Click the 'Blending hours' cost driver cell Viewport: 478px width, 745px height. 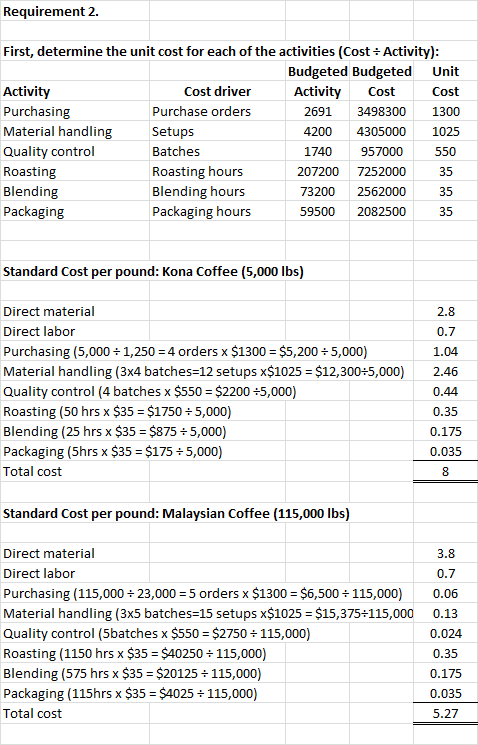(198, 191)
